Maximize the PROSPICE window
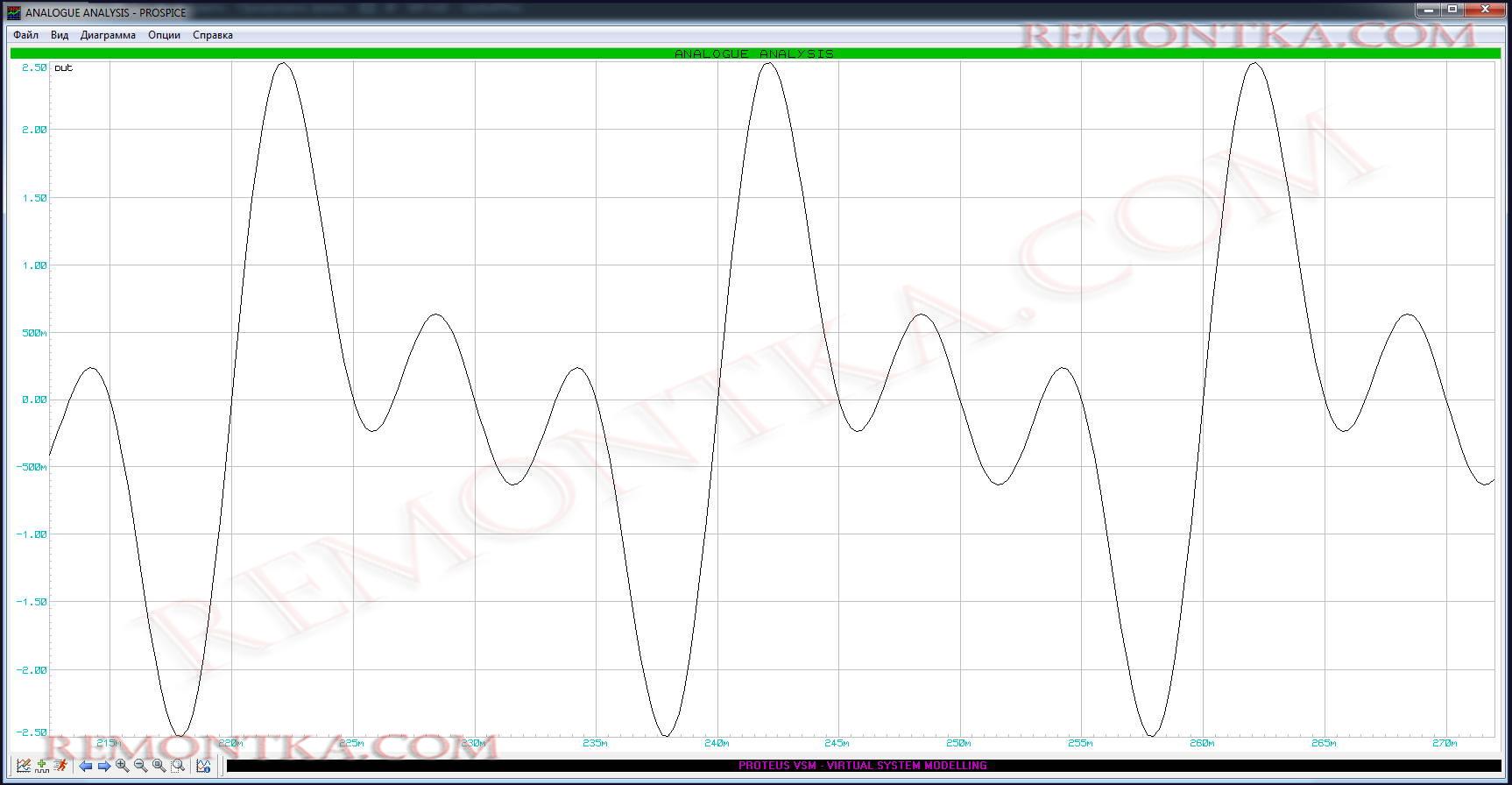This screenshot has width=1512, height=785. (1452, 10)
